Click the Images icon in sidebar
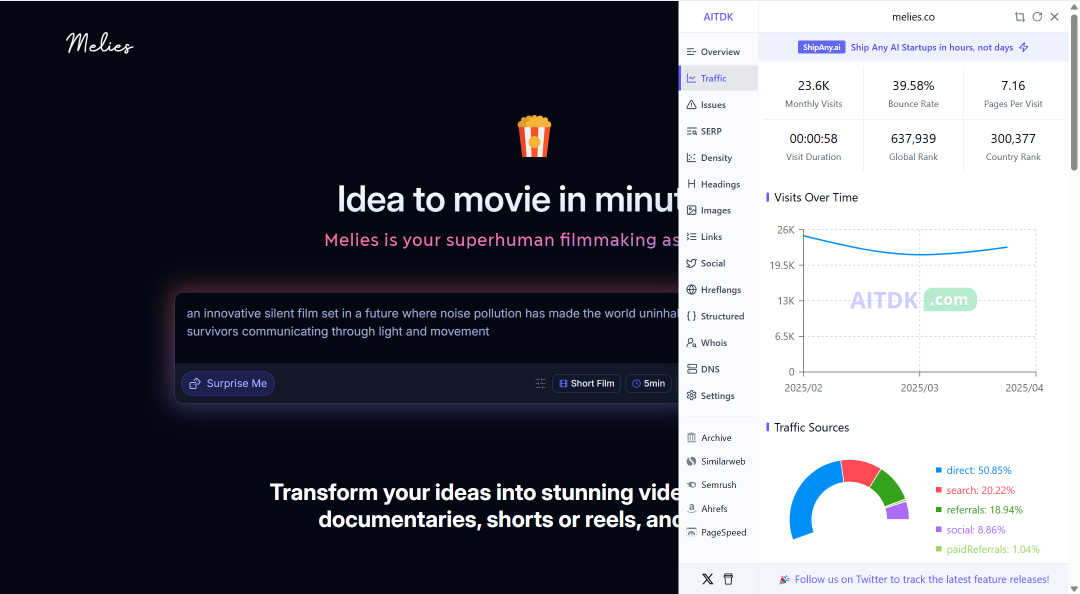The image size is (1080, 594). point(692,210)
